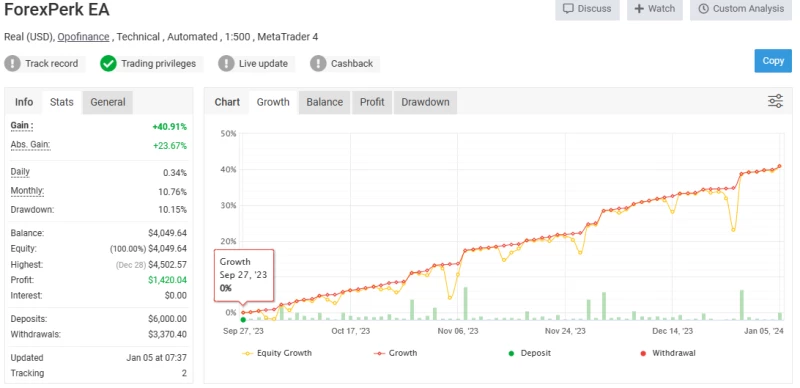Open the Drawdown chart tab
Viewport: 800px width, 388px height.
click(425, 102)
